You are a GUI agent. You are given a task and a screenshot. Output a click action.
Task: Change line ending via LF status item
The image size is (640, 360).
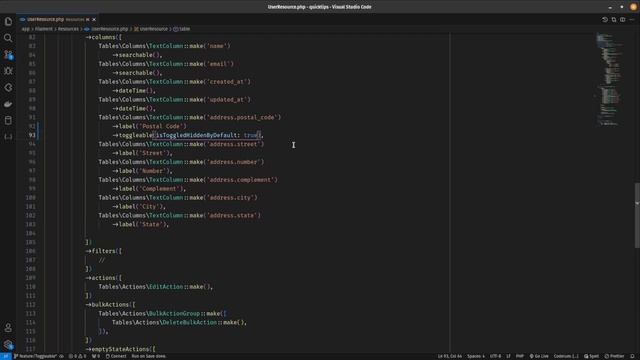point(508,356)
